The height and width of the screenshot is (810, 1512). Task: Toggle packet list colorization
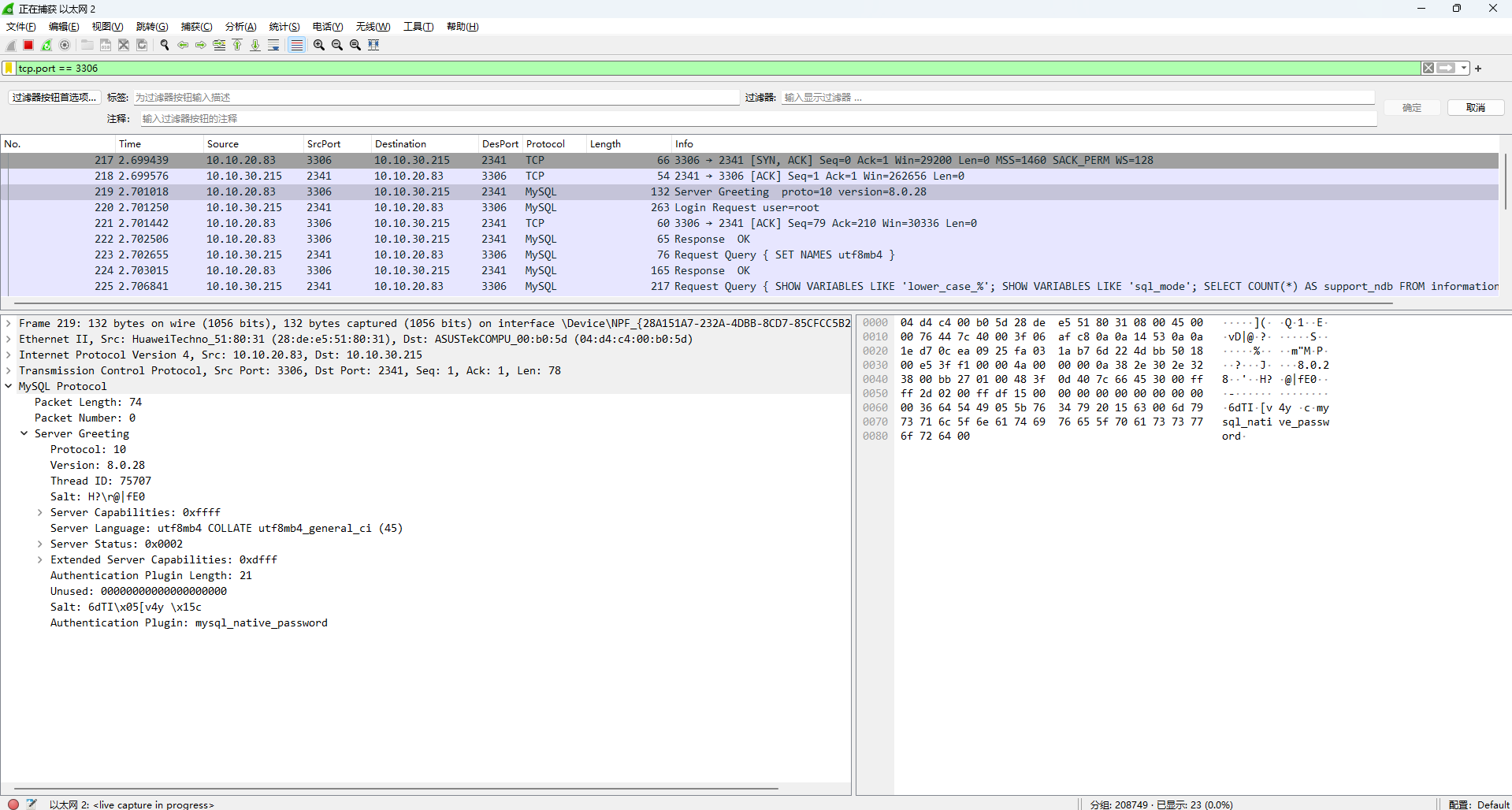click(296, 45)
